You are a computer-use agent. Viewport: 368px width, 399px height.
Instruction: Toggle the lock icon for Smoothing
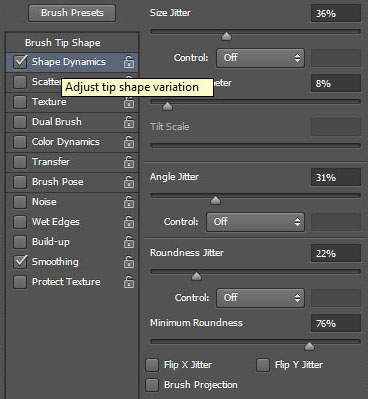point(129,262)
